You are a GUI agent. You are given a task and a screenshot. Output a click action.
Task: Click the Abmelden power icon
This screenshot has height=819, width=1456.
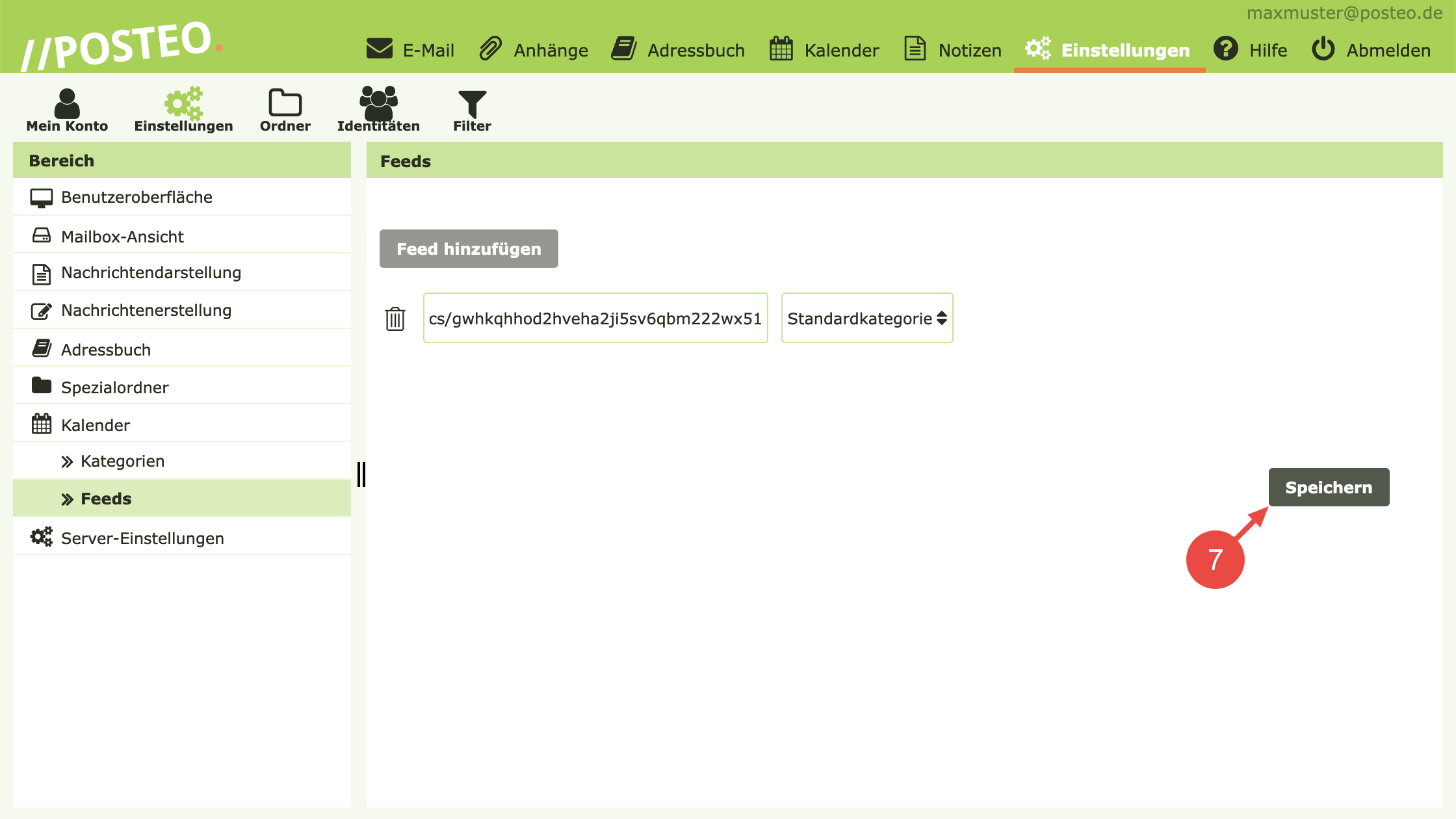tap(1323, 49)
